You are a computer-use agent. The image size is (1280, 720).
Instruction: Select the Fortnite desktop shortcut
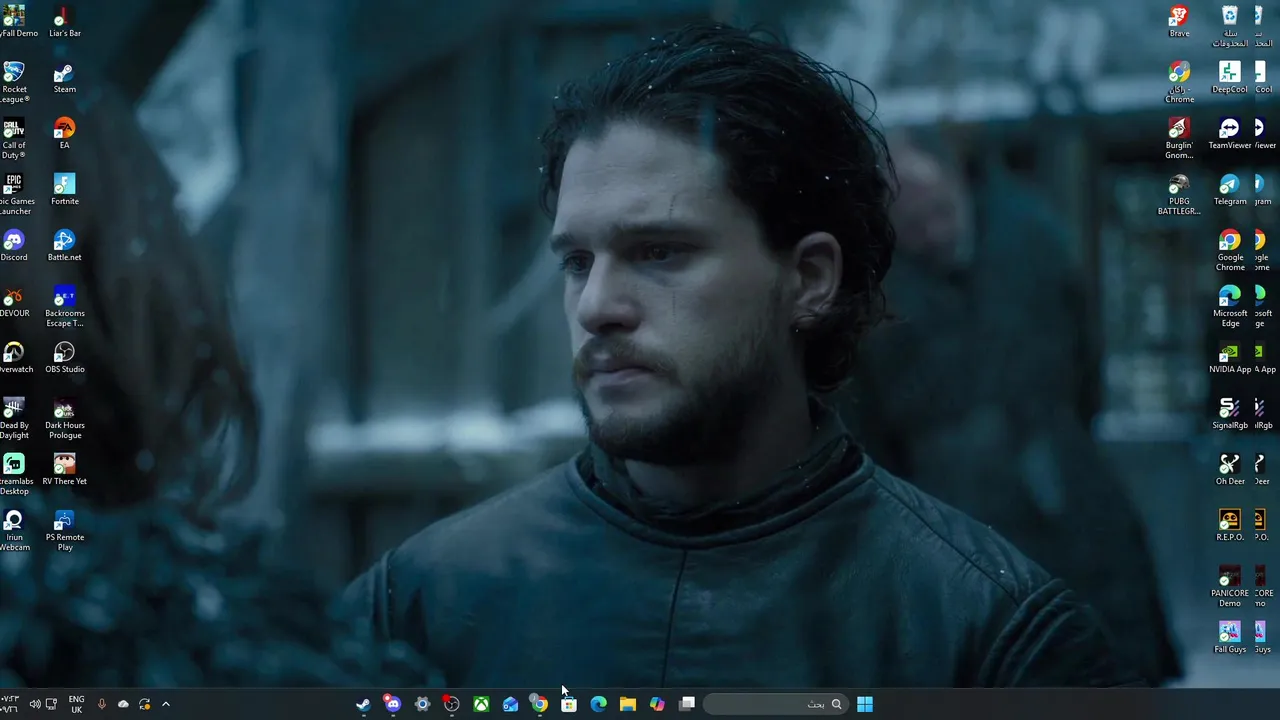point(64,190)
